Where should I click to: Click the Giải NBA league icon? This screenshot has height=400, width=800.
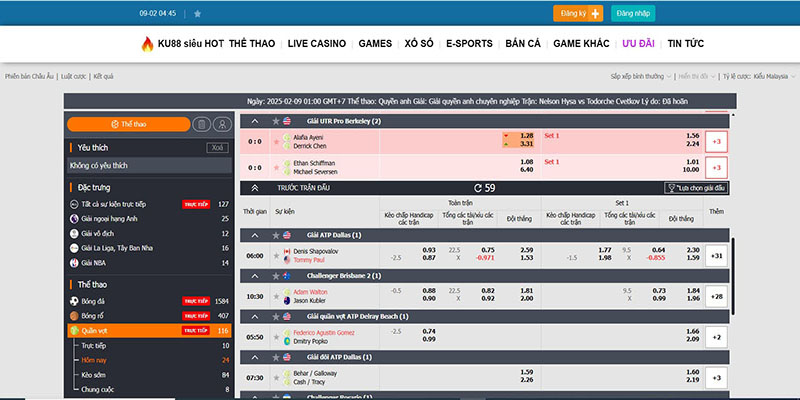point(74,262)
